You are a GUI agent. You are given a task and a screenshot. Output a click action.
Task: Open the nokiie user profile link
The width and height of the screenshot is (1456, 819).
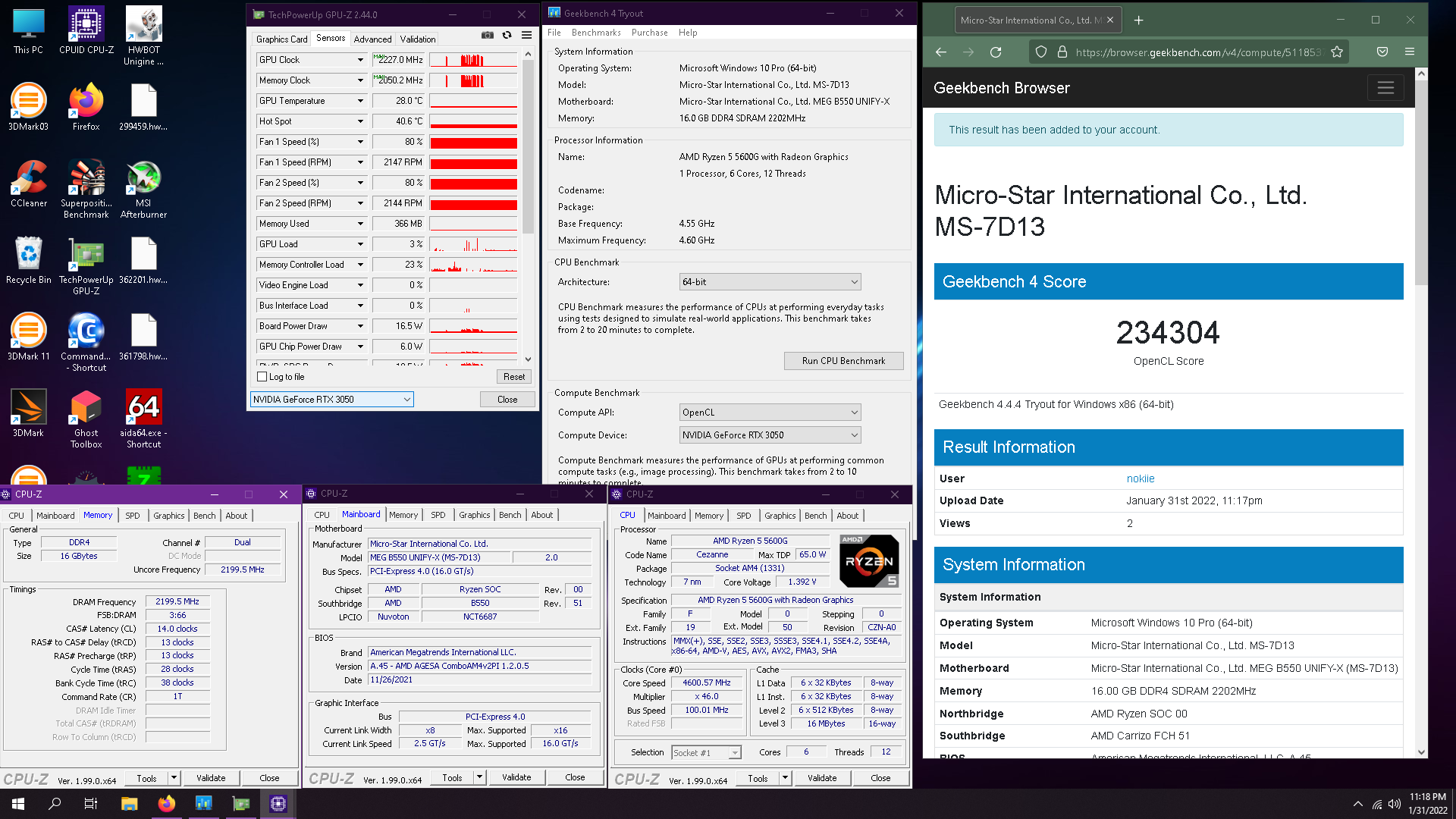(x=1140, y=479)
